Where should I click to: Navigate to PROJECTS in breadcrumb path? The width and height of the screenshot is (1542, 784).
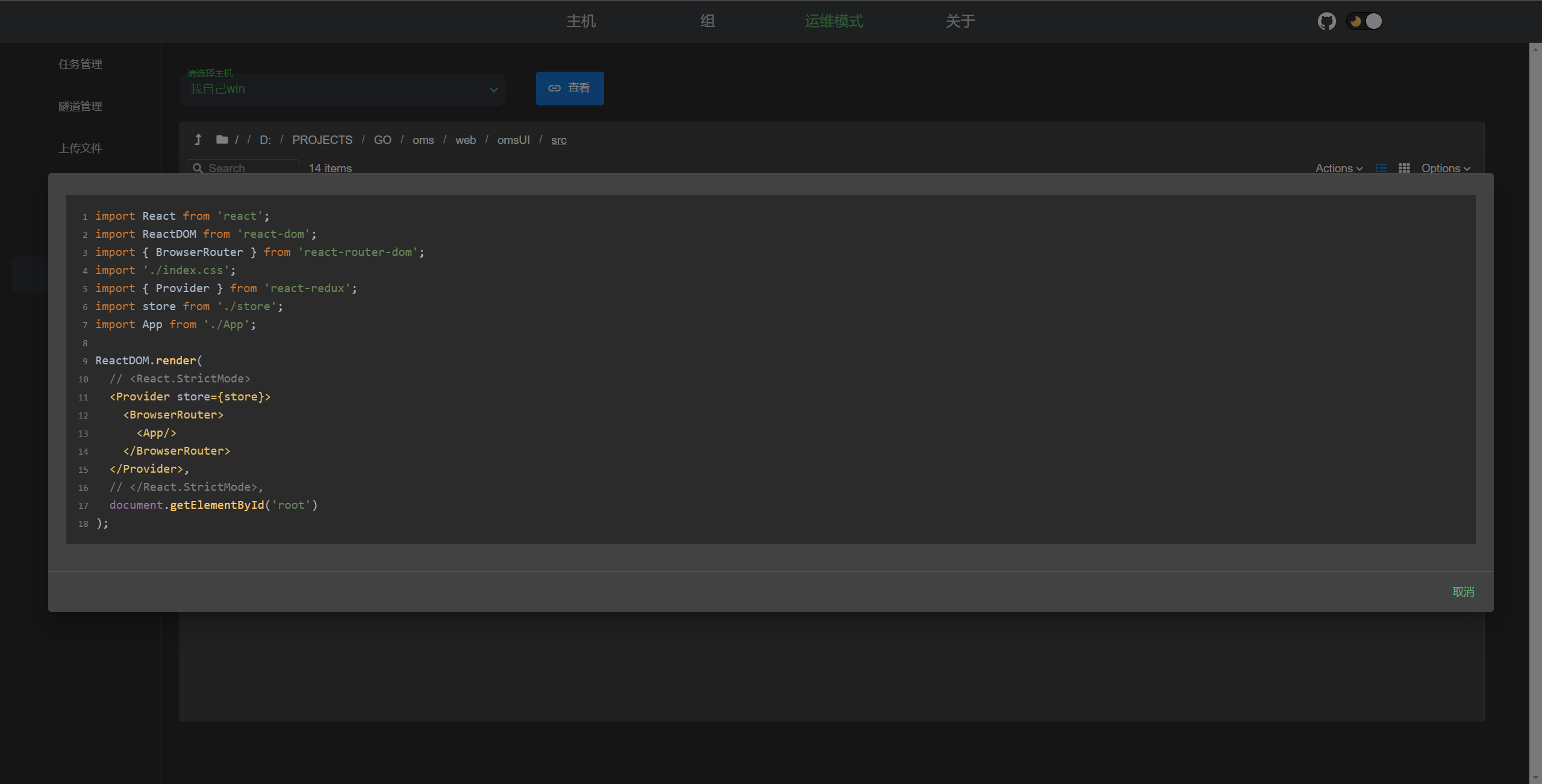[322, 140]
